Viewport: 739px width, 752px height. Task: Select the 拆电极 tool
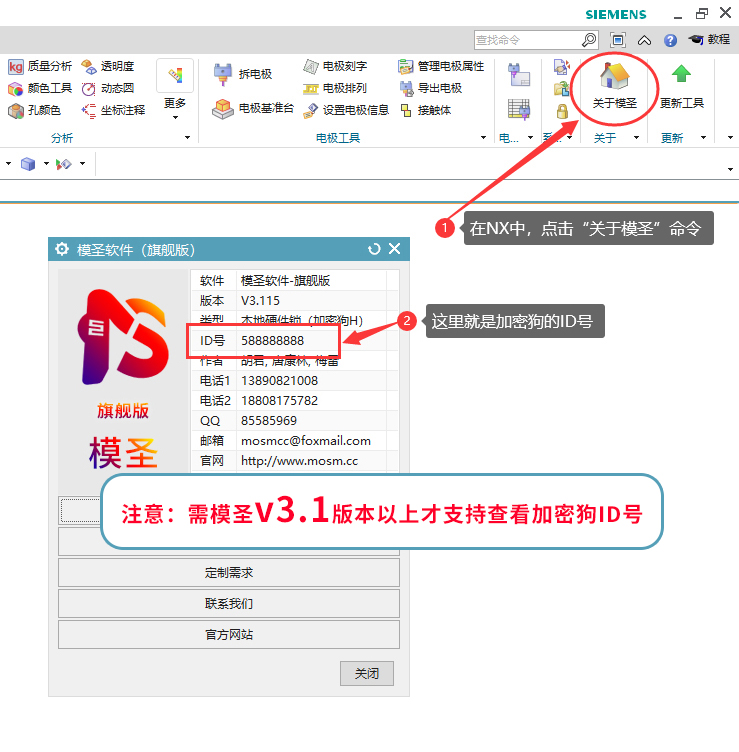point(243,73)
